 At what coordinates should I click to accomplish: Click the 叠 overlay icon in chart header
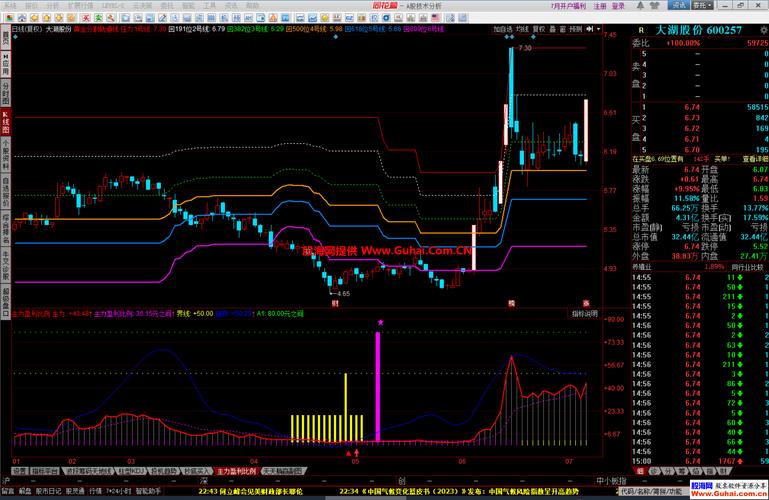pos(552,29)
